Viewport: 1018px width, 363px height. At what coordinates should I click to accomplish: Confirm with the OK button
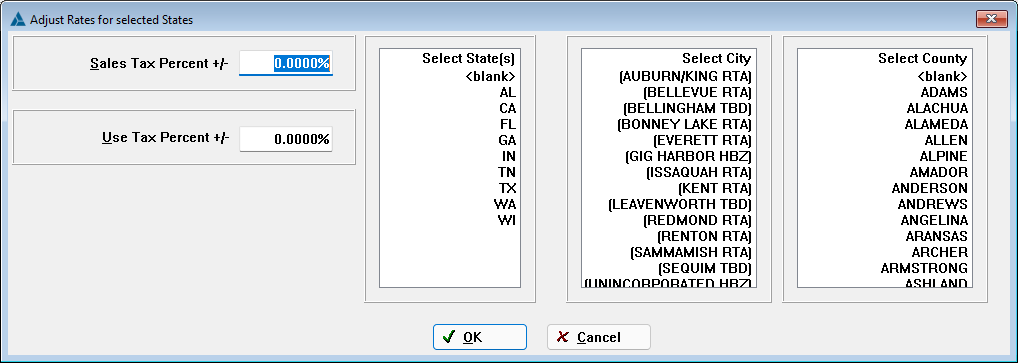[x=480, y=337]
